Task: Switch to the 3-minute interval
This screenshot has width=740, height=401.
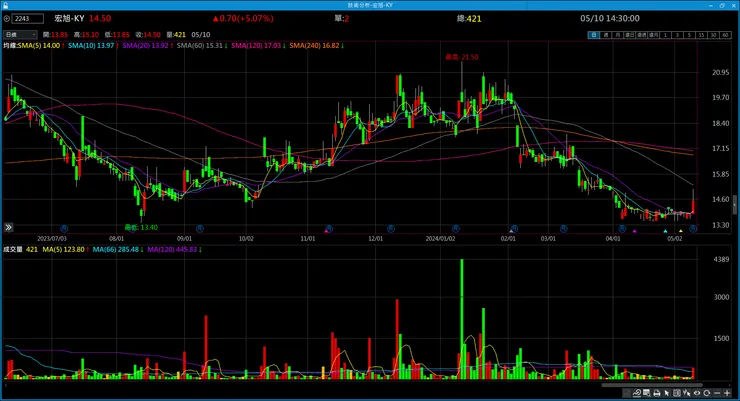Action: (x=677, y=35)
